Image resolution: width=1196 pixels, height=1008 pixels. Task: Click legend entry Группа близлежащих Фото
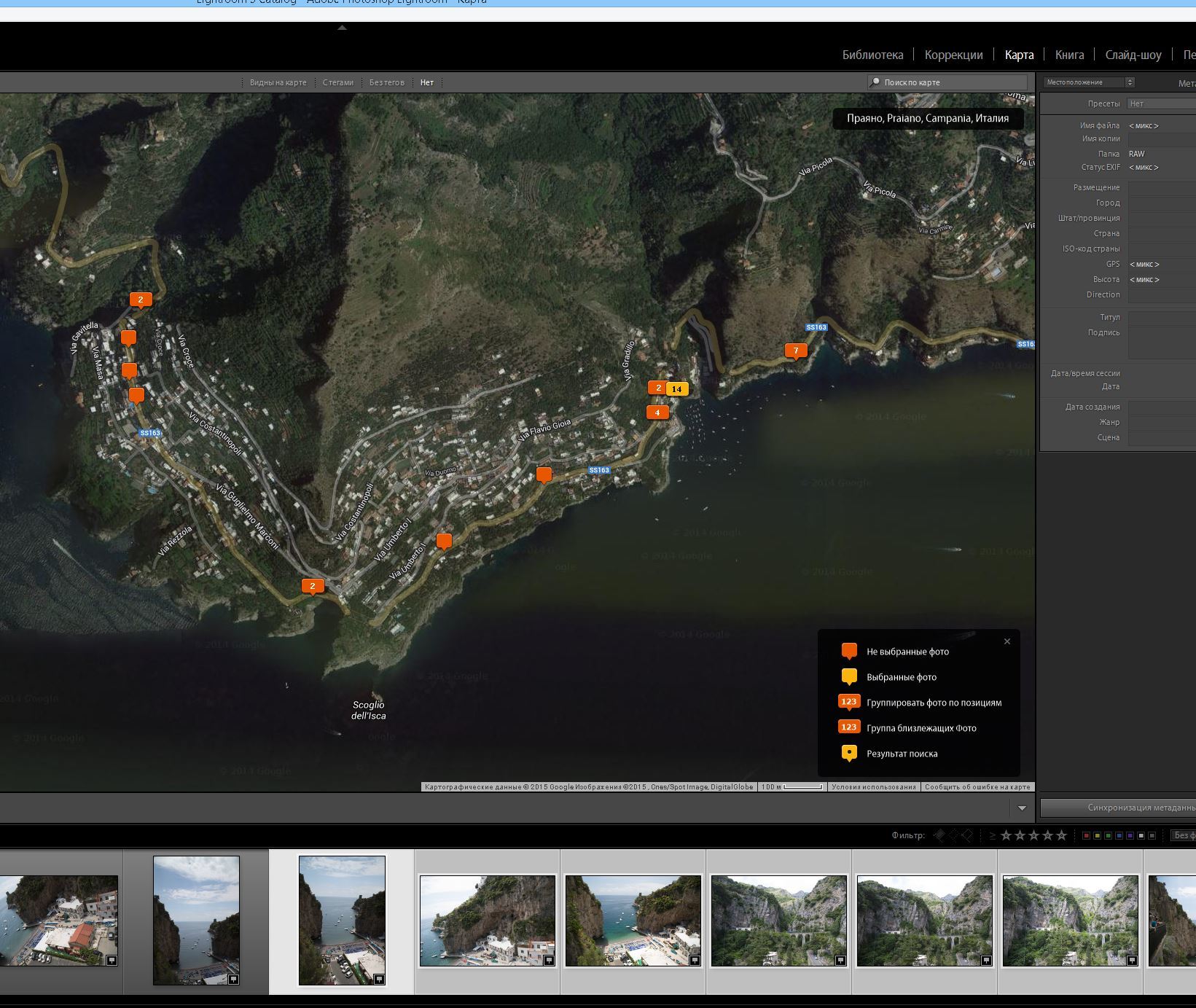point(921,728)
